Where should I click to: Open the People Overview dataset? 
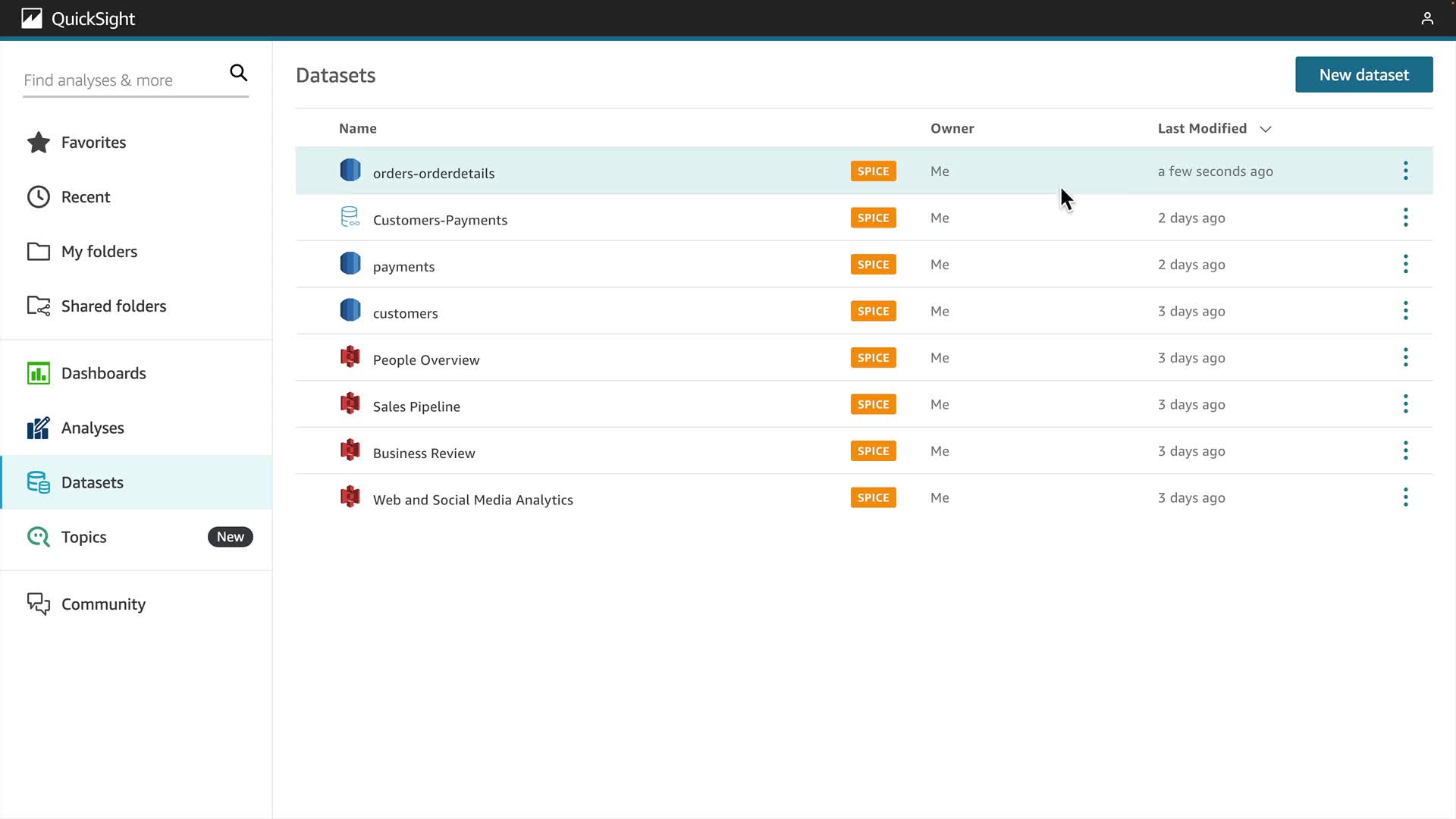pyautogui.click(x=425, y=359)
